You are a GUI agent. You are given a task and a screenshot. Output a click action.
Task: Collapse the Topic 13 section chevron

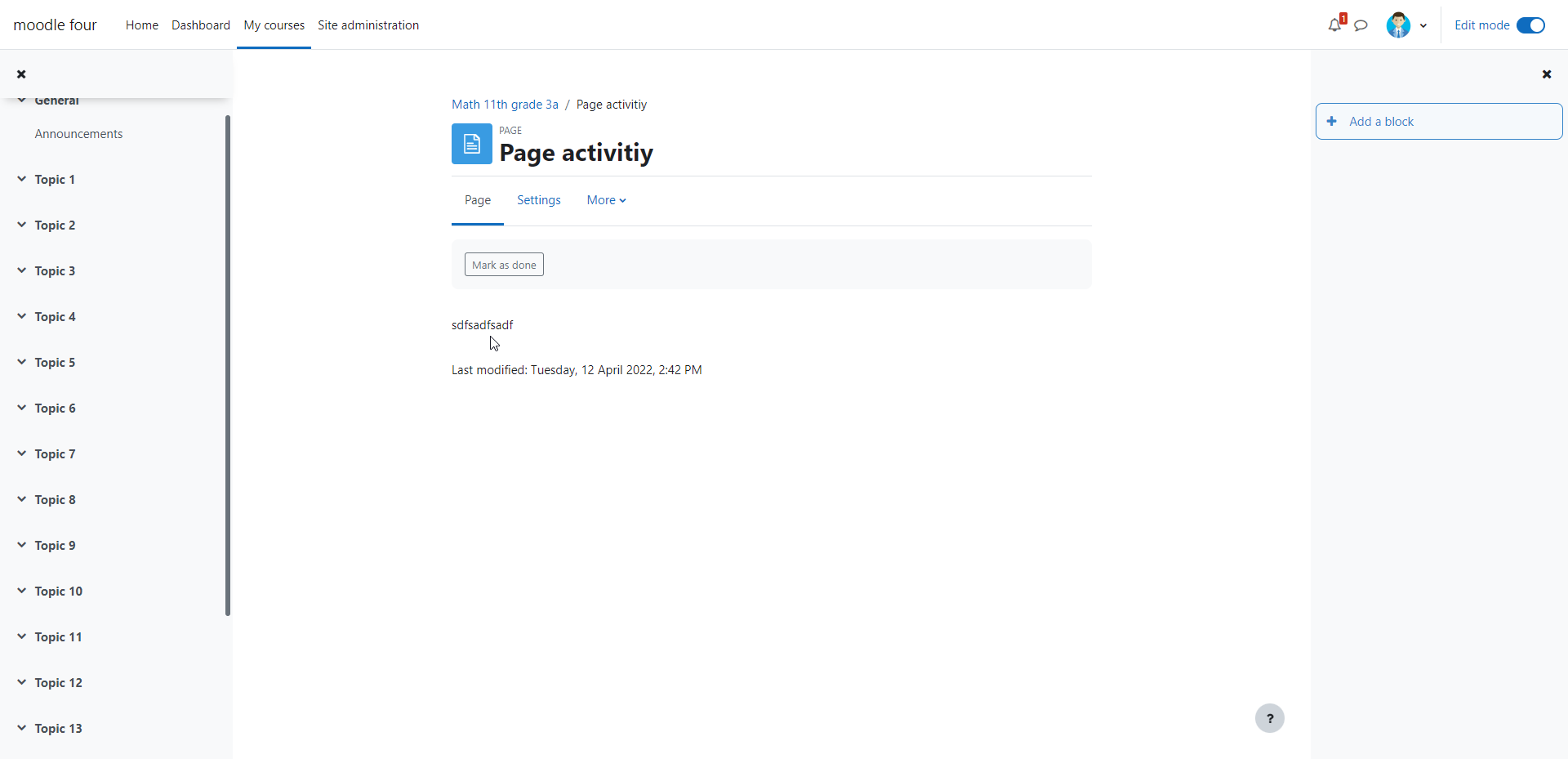point(21,728)
